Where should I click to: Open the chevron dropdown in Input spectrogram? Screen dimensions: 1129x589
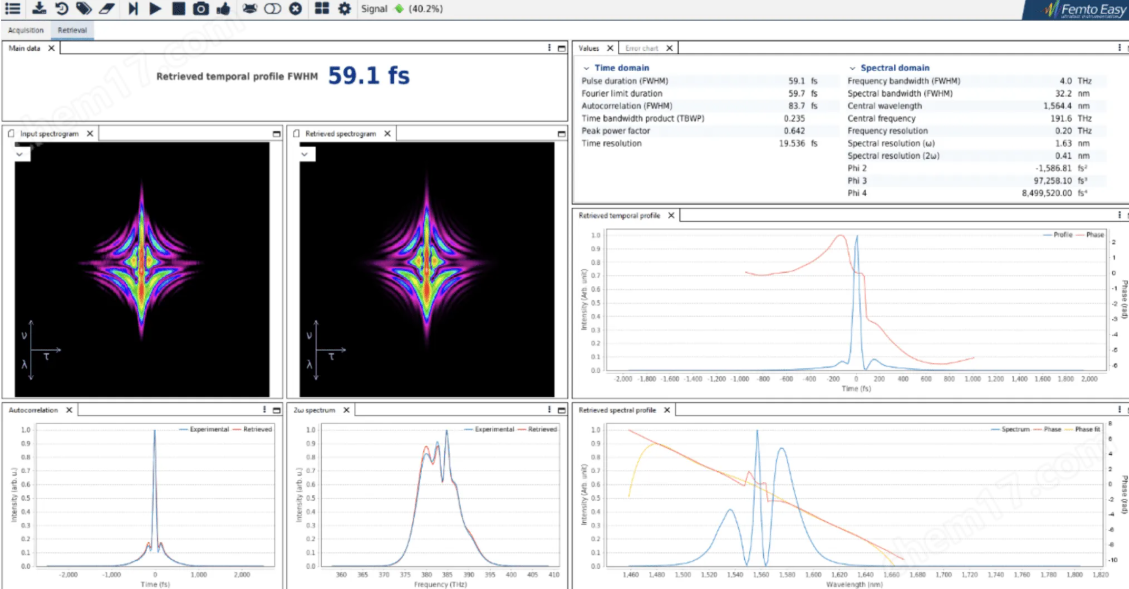point(20,153)
